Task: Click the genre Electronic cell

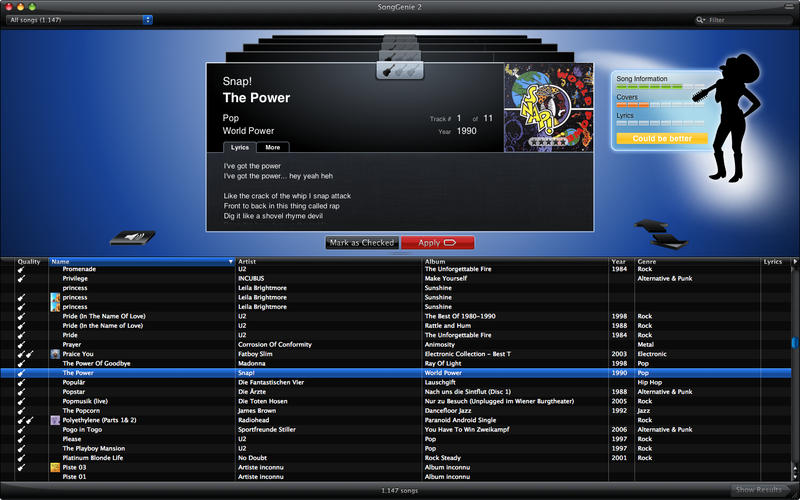Action: 652,354
